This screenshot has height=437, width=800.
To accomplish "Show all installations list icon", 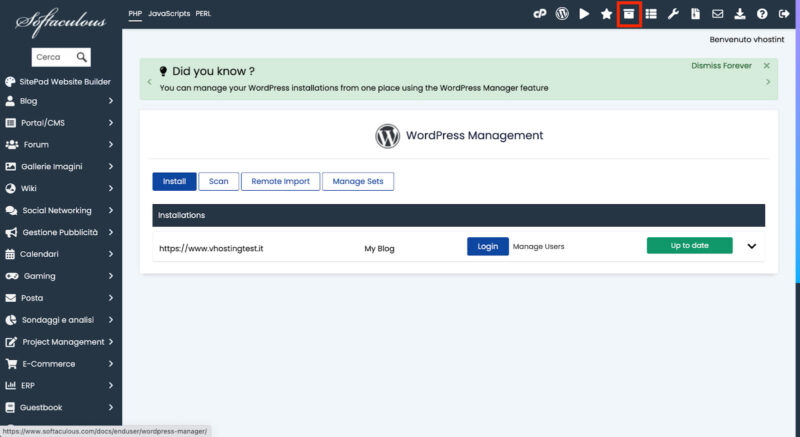I will tap(651, 14).
